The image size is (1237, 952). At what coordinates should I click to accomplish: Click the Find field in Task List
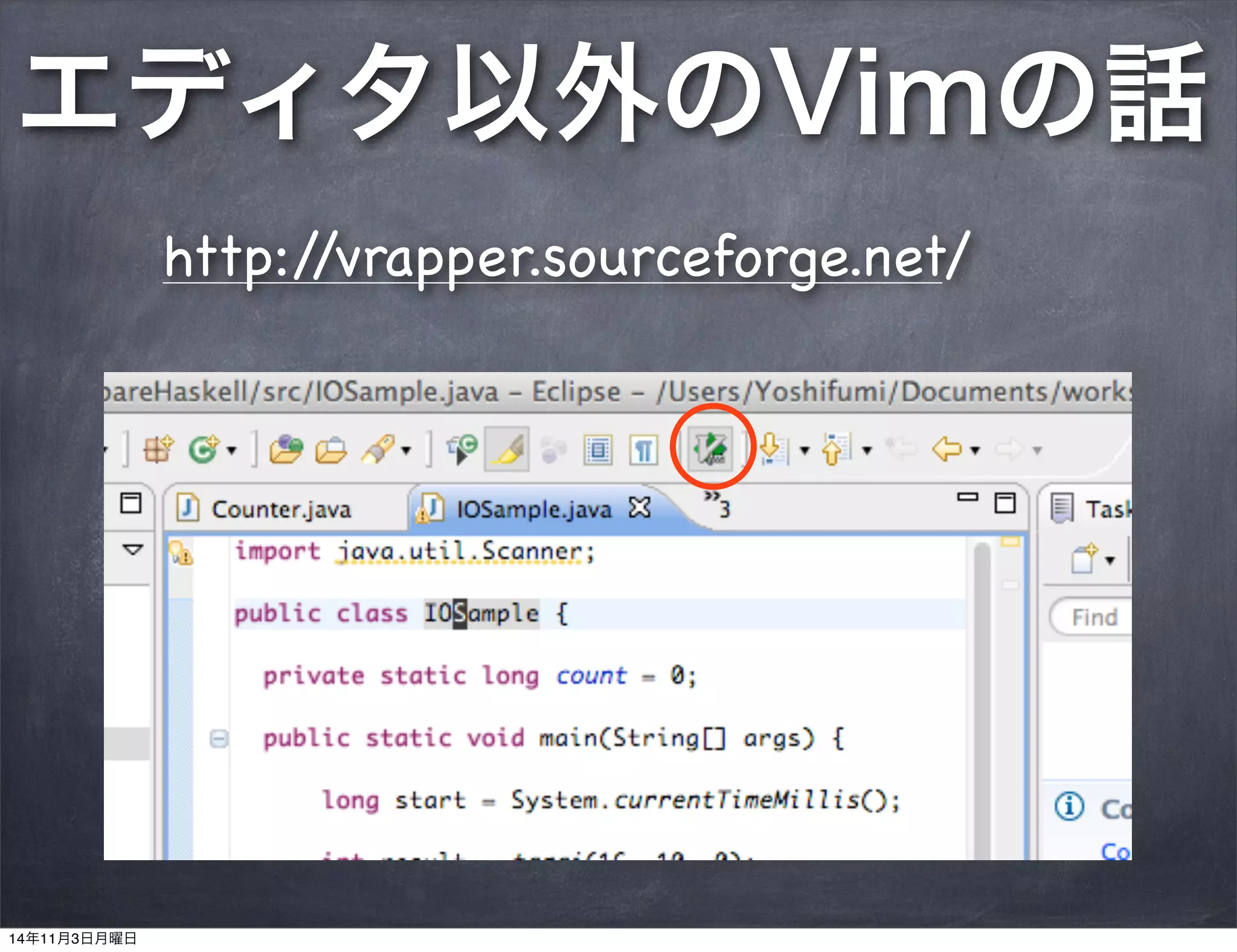(1092, 617)
